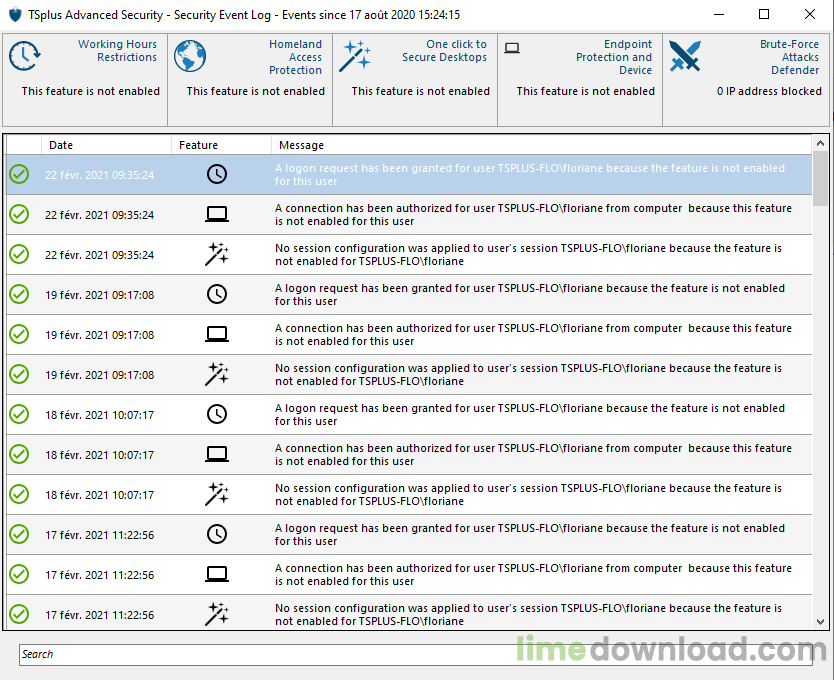The height and width of the screenshot is (680, 834).
Task: Open the Homeland Access Protection tile label
Action: click(x=295, y=57)
